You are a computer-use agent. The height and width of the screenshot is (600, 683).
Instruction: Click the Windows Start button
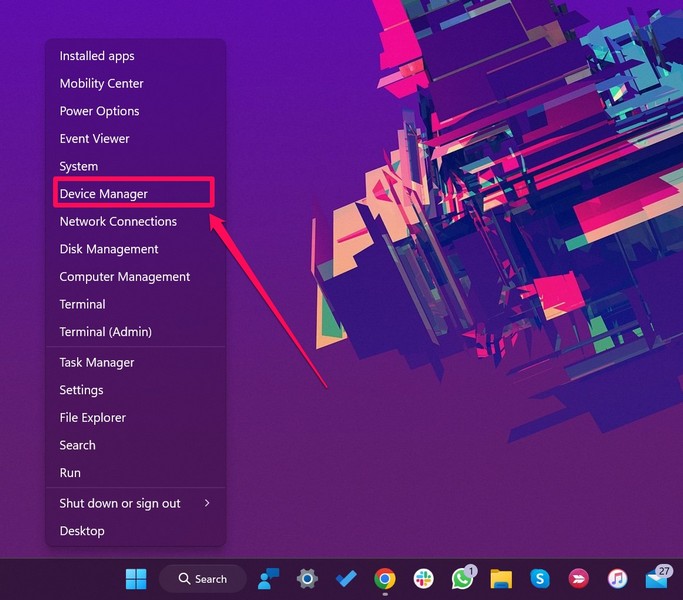pyautogui.click(x=136, y=578)
